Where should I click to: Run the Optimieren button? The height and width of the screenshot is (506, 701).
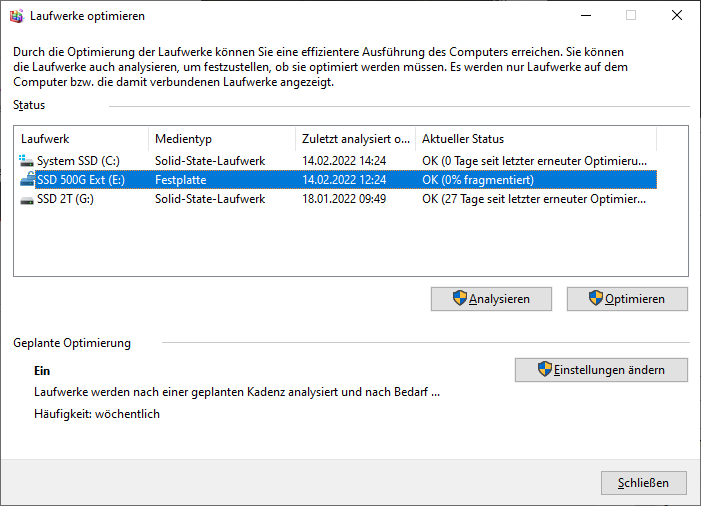(627, 299)
